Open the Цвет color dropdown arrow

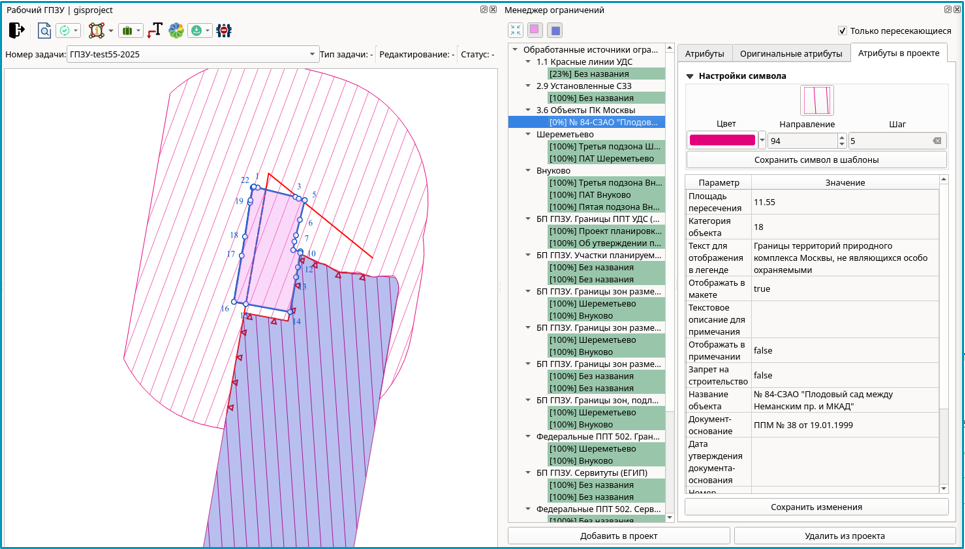tap(762, 140)
